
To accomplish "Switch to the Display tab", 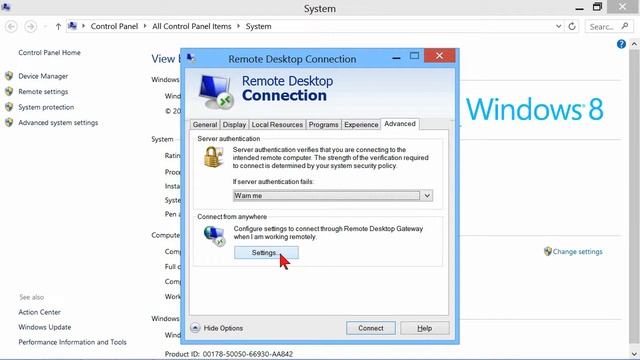I will pyautogui.click(x=234, y=124).
